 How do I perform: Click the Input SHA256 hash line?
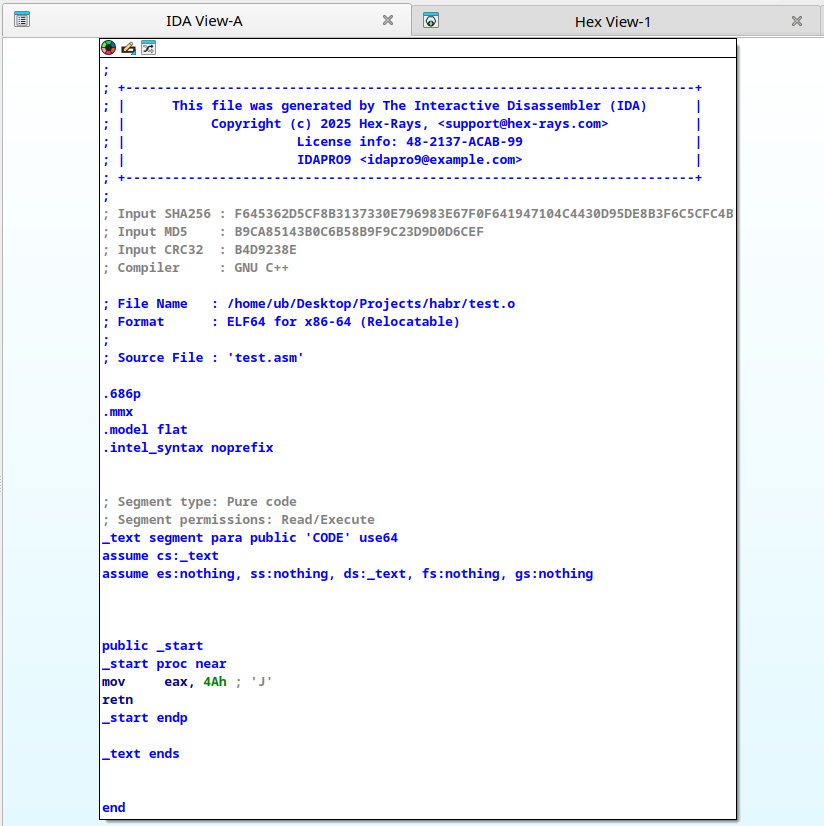[418, 214]
